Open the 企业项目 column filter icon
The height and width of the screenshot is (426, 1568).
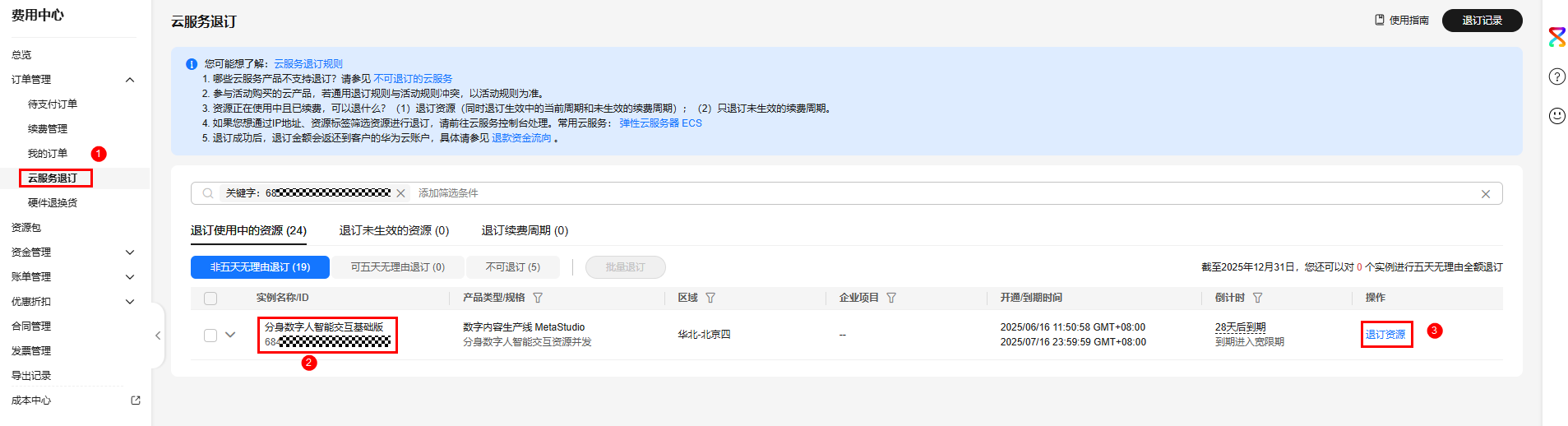click(891, 298)
